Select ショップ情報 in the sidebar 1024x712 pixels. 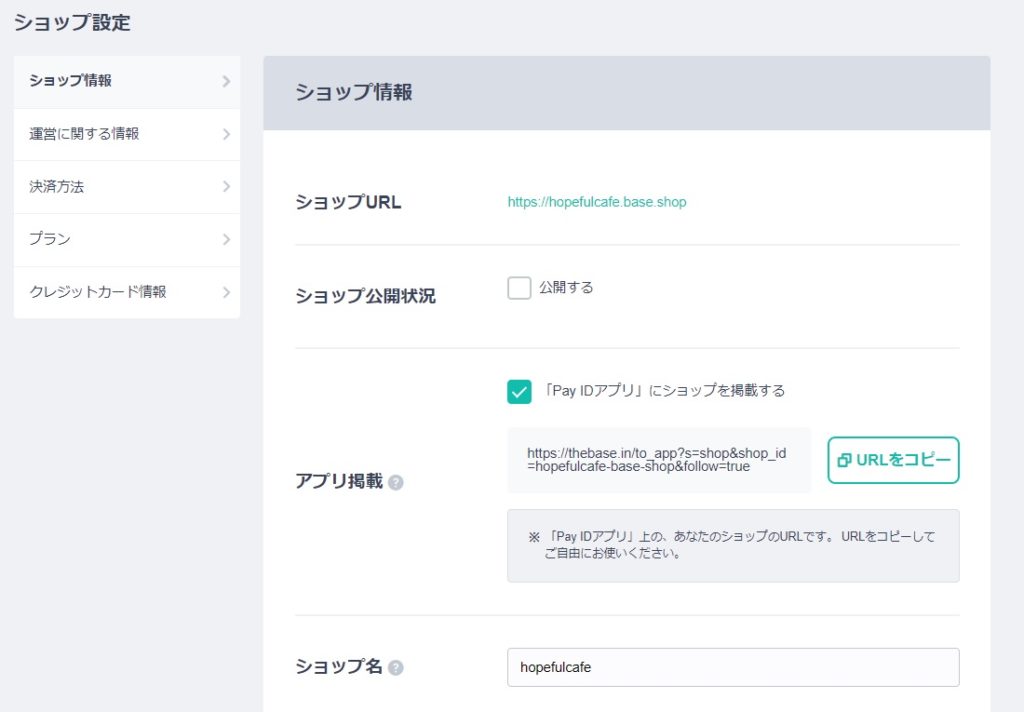[71, 81]
